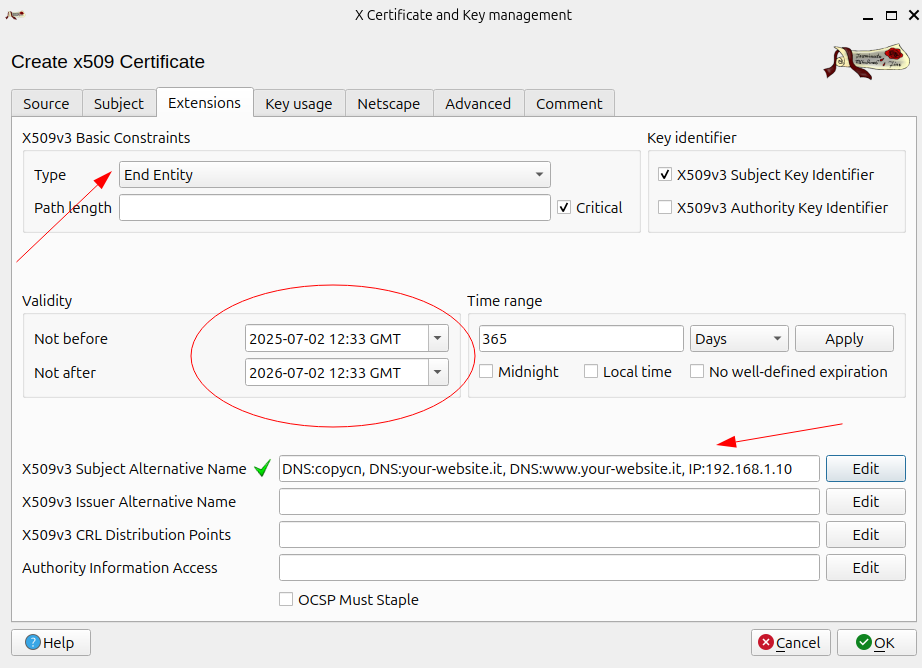This screenshot has width=922, height=668.
Task: Click the "Time range" group label
Action: [x=505, y=300]
